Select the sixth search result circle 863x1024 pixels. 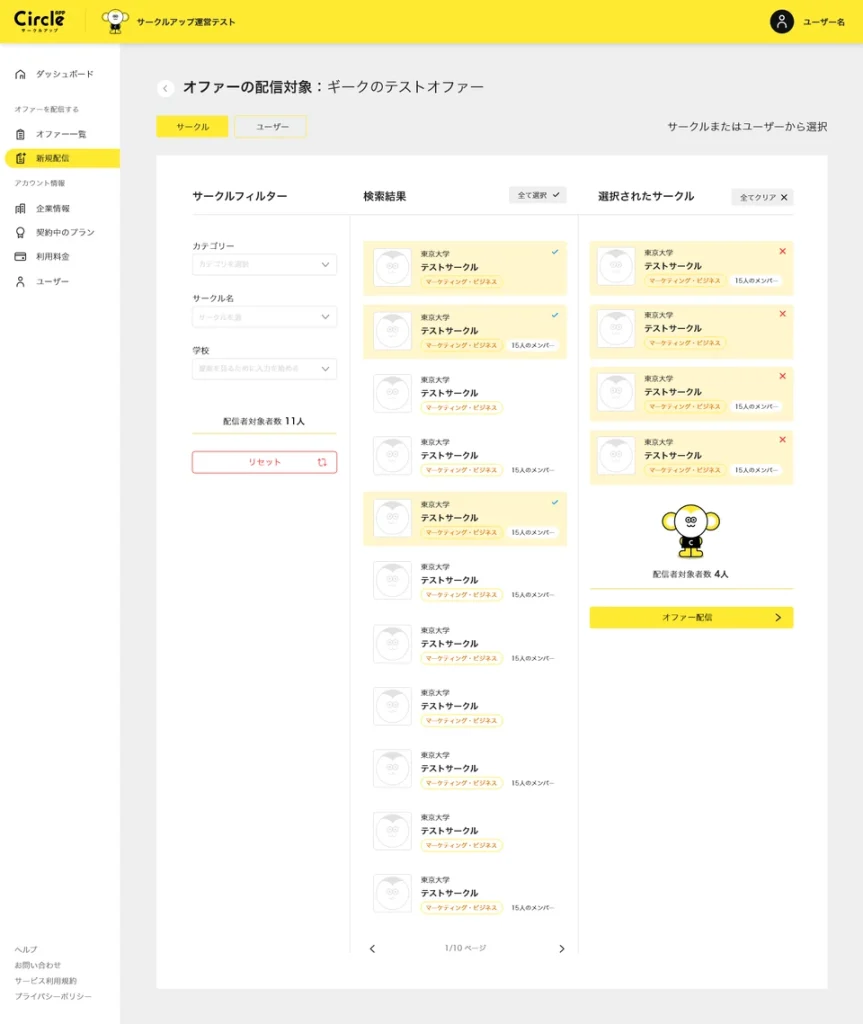(x=464, y=581)
